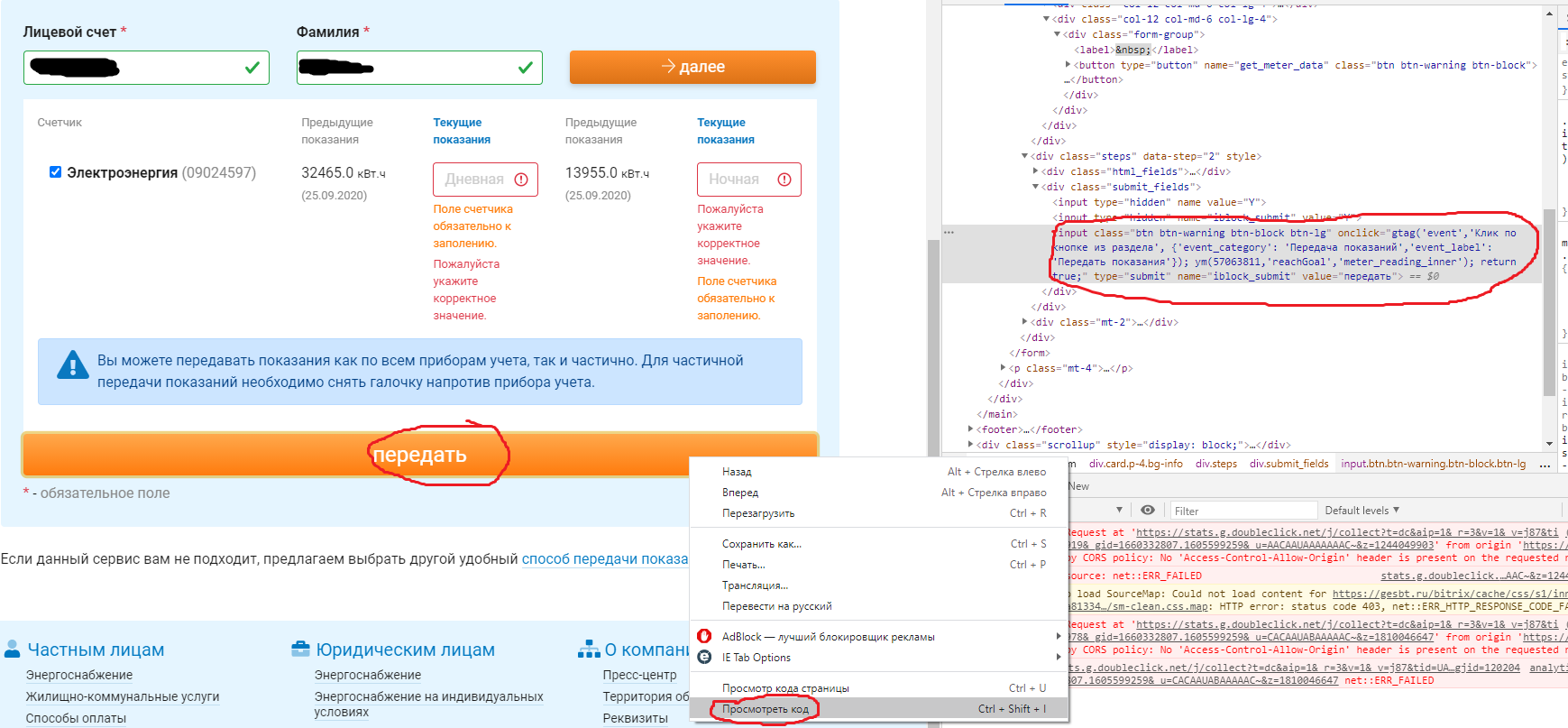Select Трансляция... in context menu

pyautogui.click(x=878, y=585)
